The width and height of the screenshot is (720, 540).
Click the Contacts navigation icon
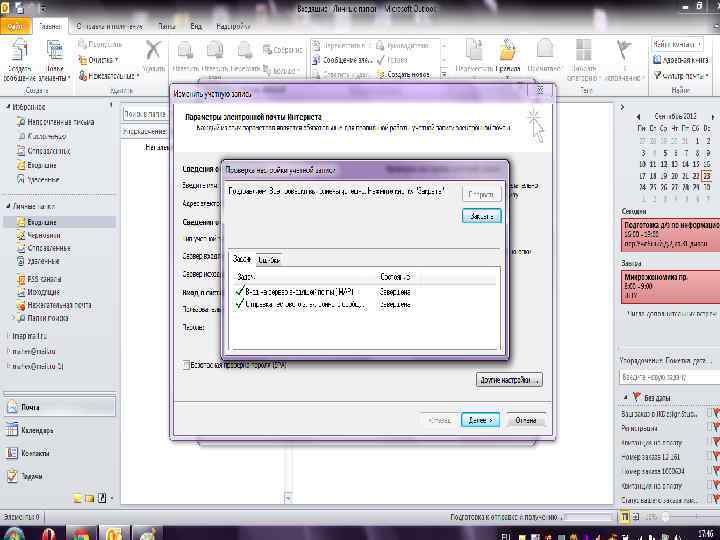[x=12, y=453]
